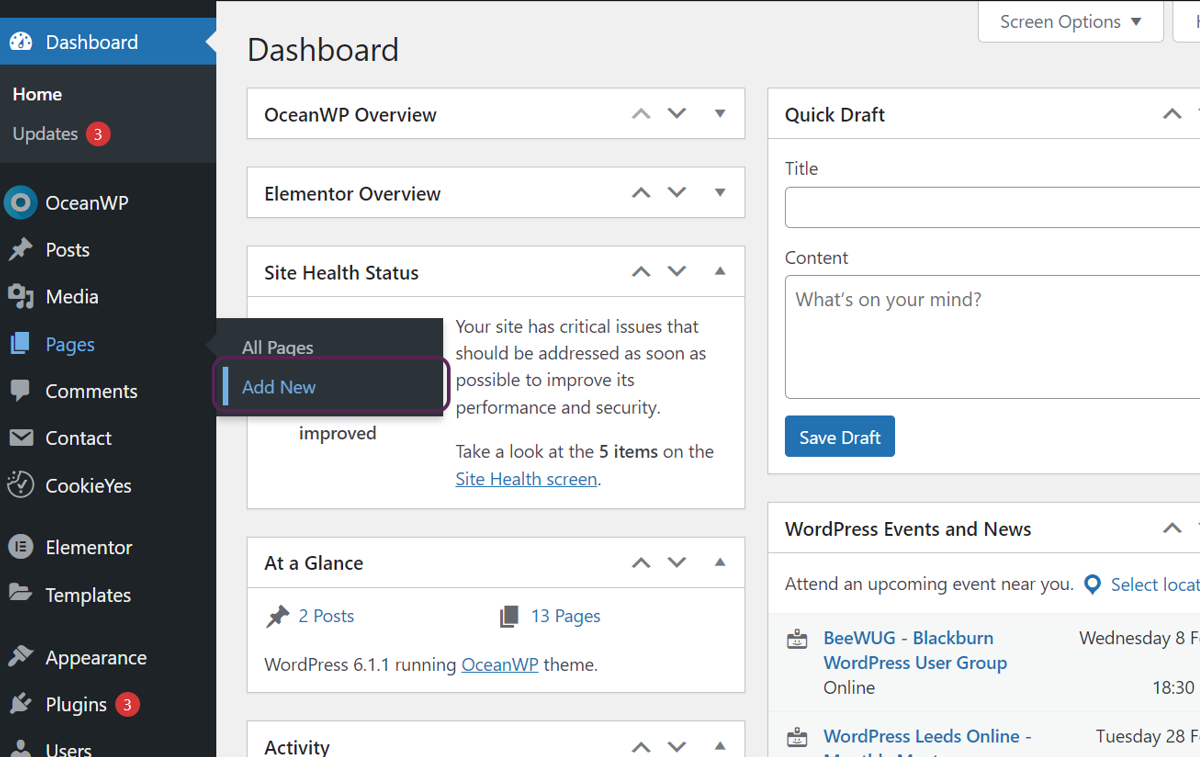Click the location pin icon in Events
Screen dimensions: 1200x757
click(1093, 585)
